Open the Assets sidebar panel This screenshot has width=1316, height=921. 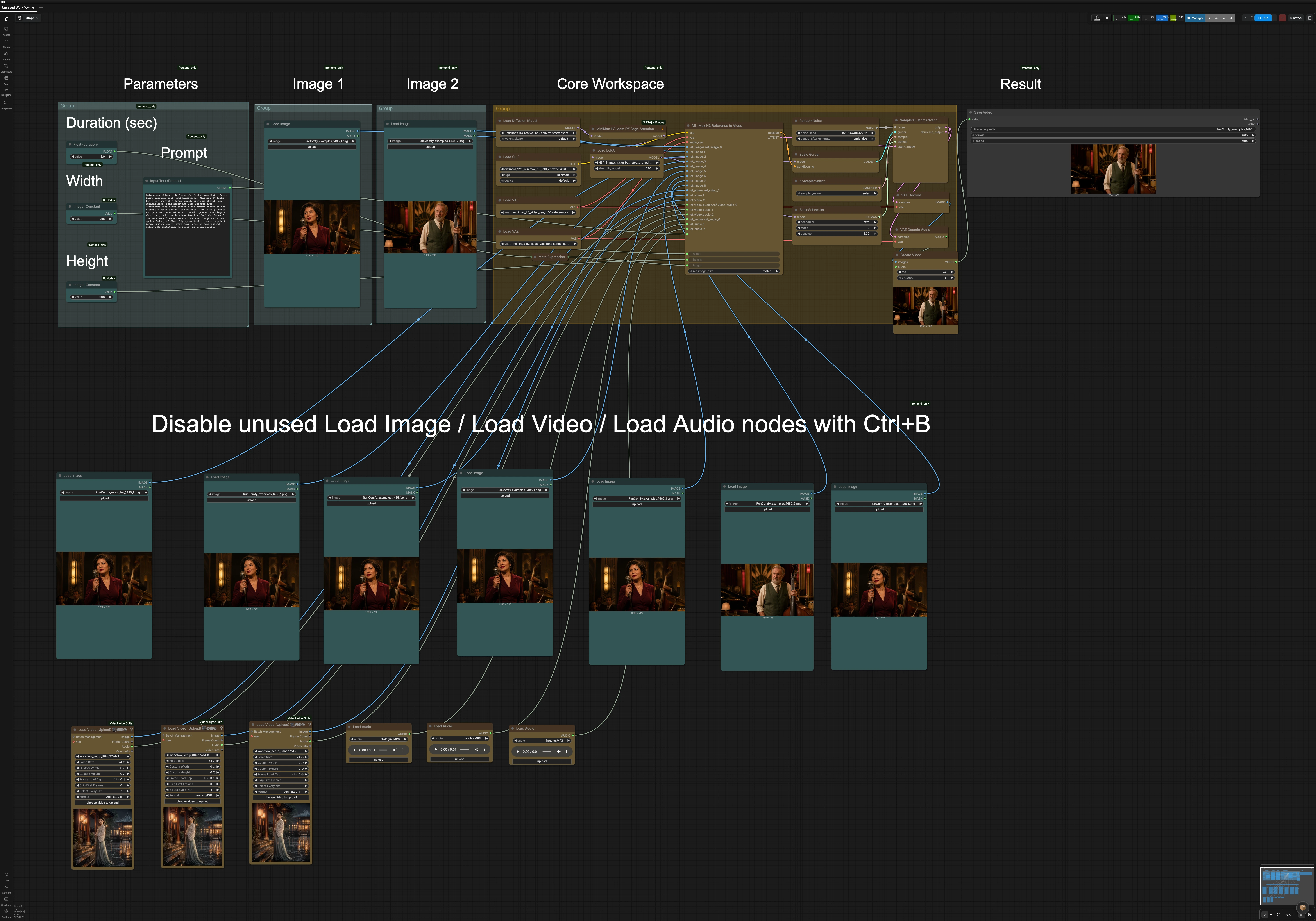(x=6, y=30)
